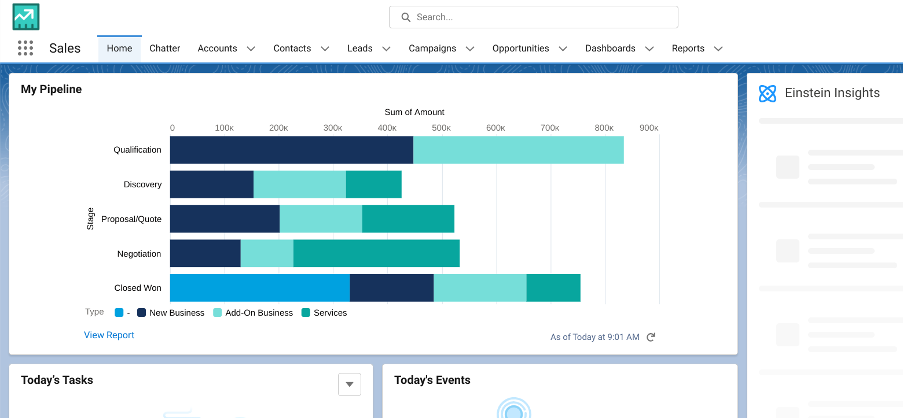Go to the Opportunities tab

click(521, 48)
